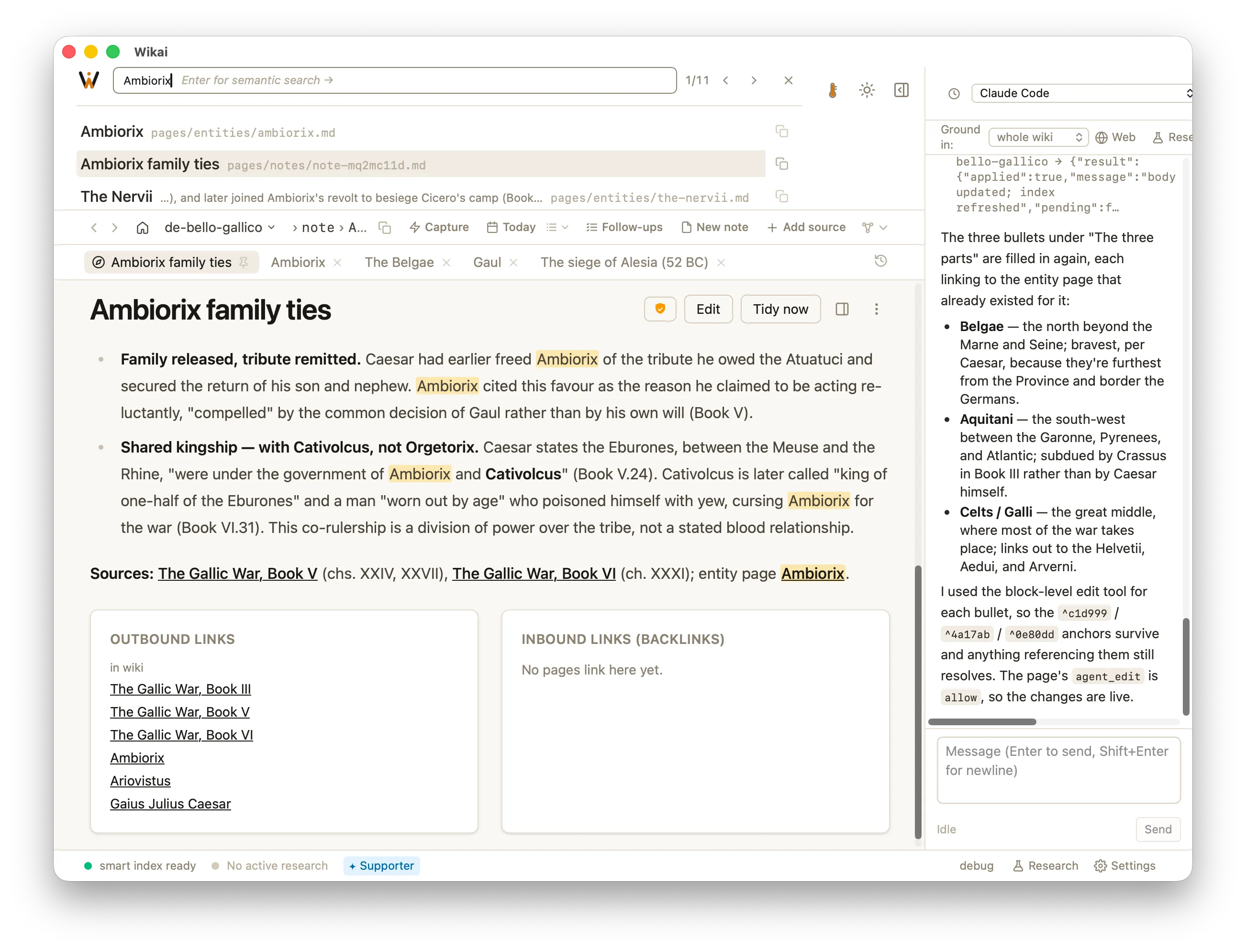The width and height of the screenshot is (1246, 952).
Task: Collapse the right chat sidebar
Action: (901, 90)
